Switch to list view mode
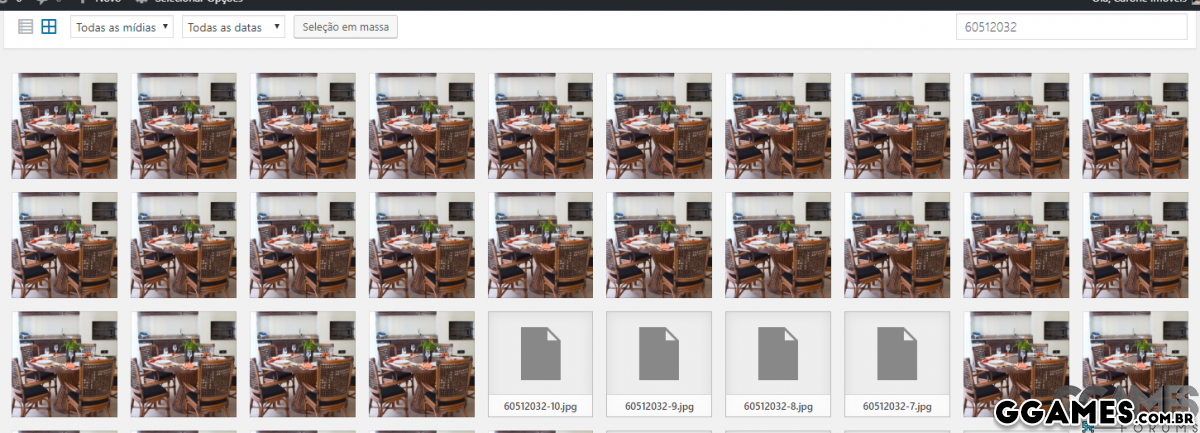Image resolution: width=1200 pixels, height=433 pixels. [26, 27]
